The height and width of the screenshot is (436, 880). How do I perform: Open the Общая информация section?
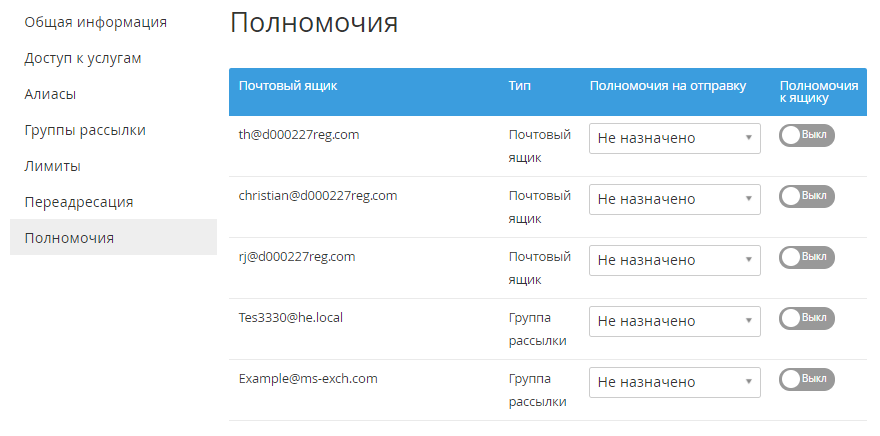click(x=96, y=22)
